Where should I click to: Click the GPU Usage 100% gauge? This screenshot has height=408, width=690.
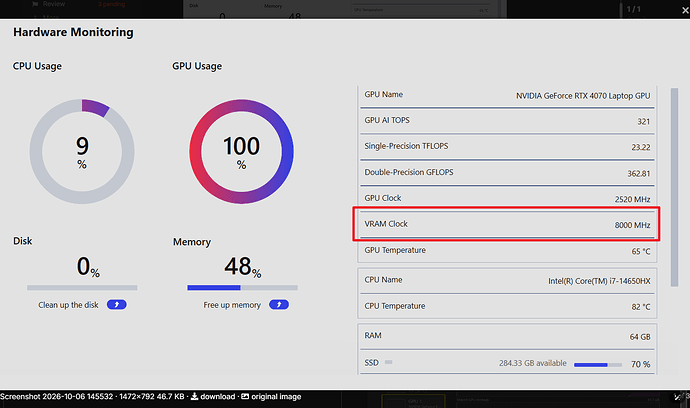point(241,151)
